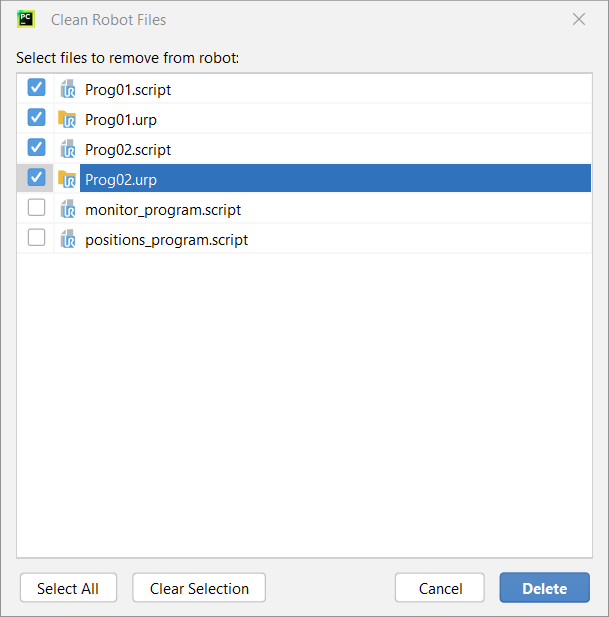Click the Prog01.urp folder icon
Screen dimensions: 609x617
click(67, 119)
